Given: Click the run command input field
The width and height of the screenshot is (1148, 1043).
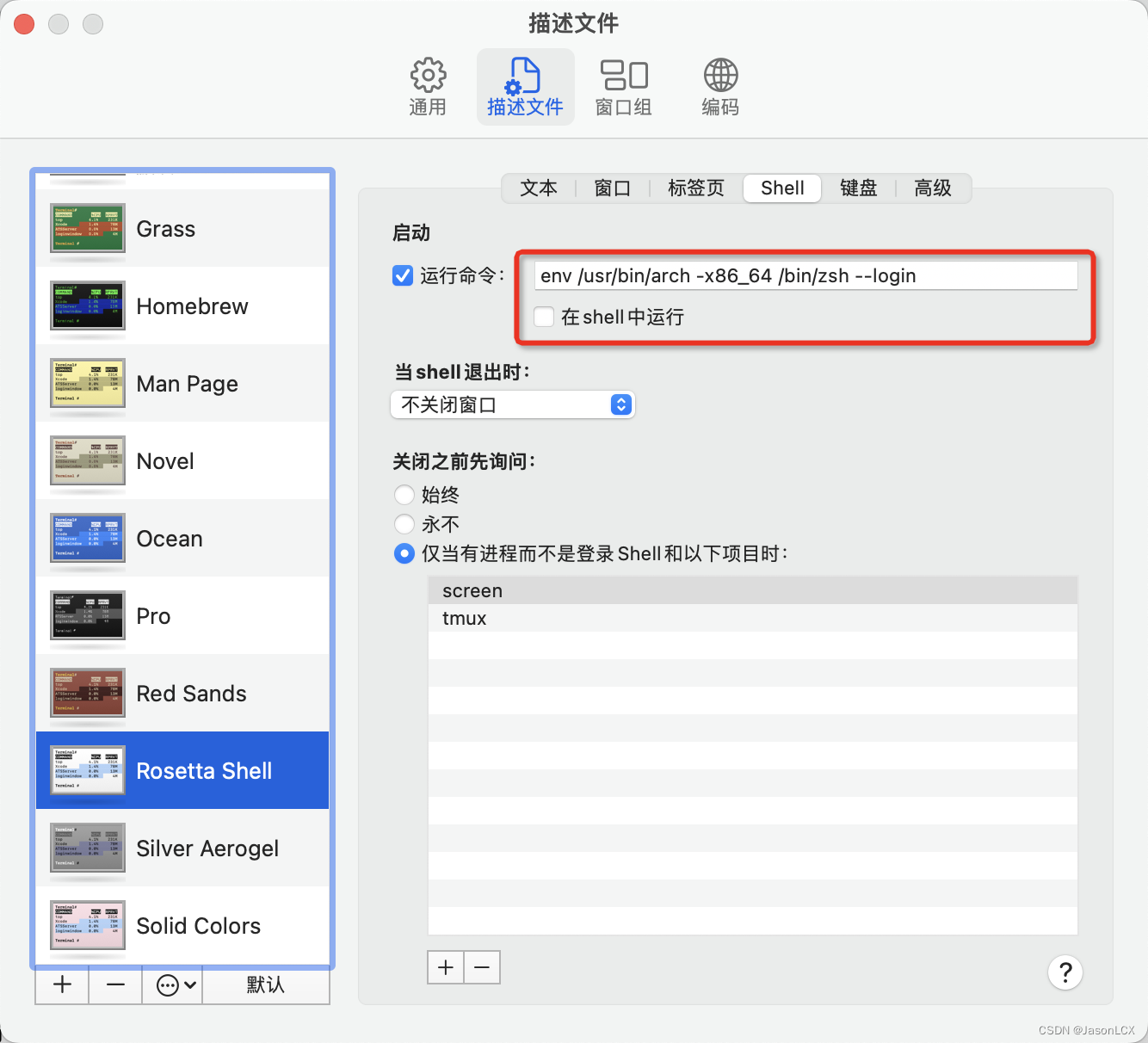Looking at the screenshot, I should pos(805,275).
